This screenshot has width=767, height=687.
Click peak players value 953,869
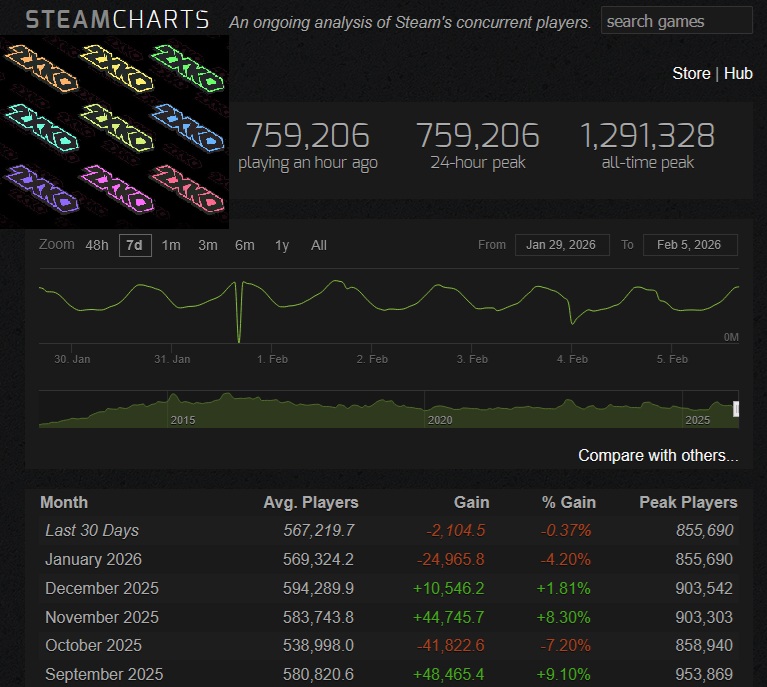(x=704, y=674)
